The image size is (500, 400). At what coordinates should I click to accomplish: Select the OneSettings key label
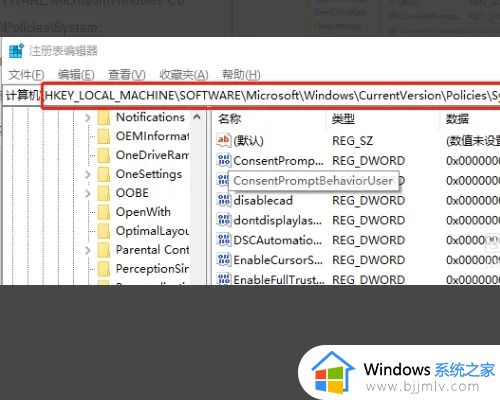tap(149, 174)
